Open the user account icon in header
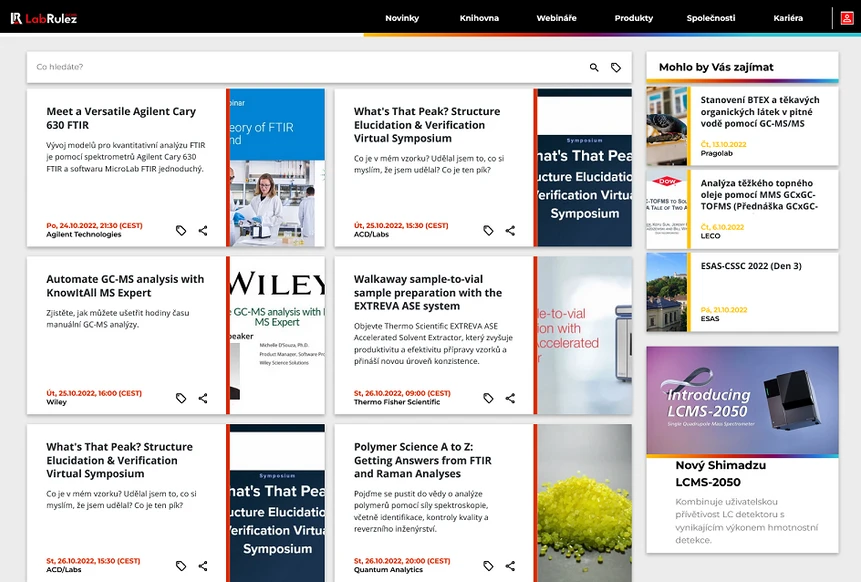861x582 pixels. pyautogui.click(x=847, y=18)
